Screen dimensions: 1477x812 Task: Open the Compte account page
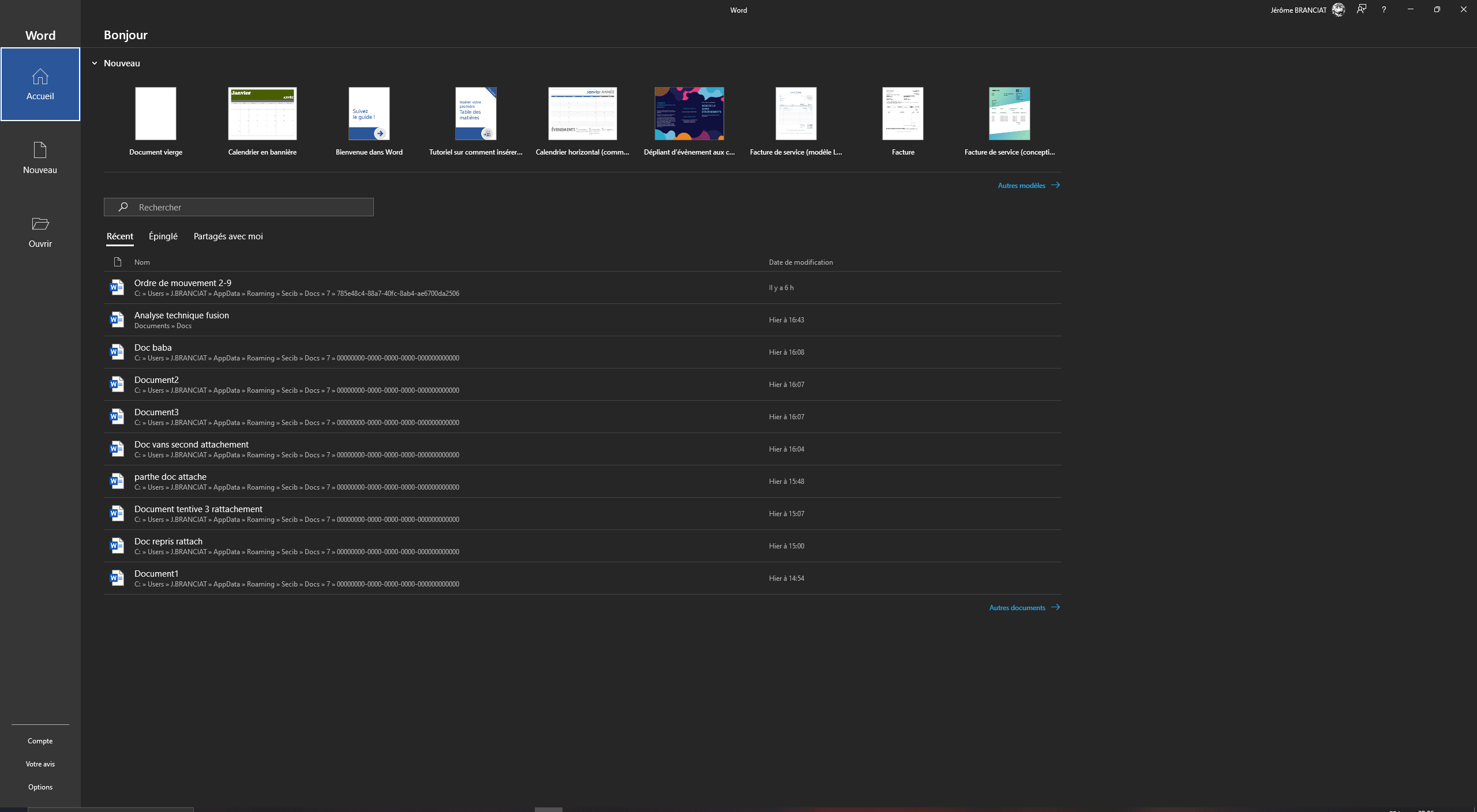pyautogui.click(x=40, y=741)
